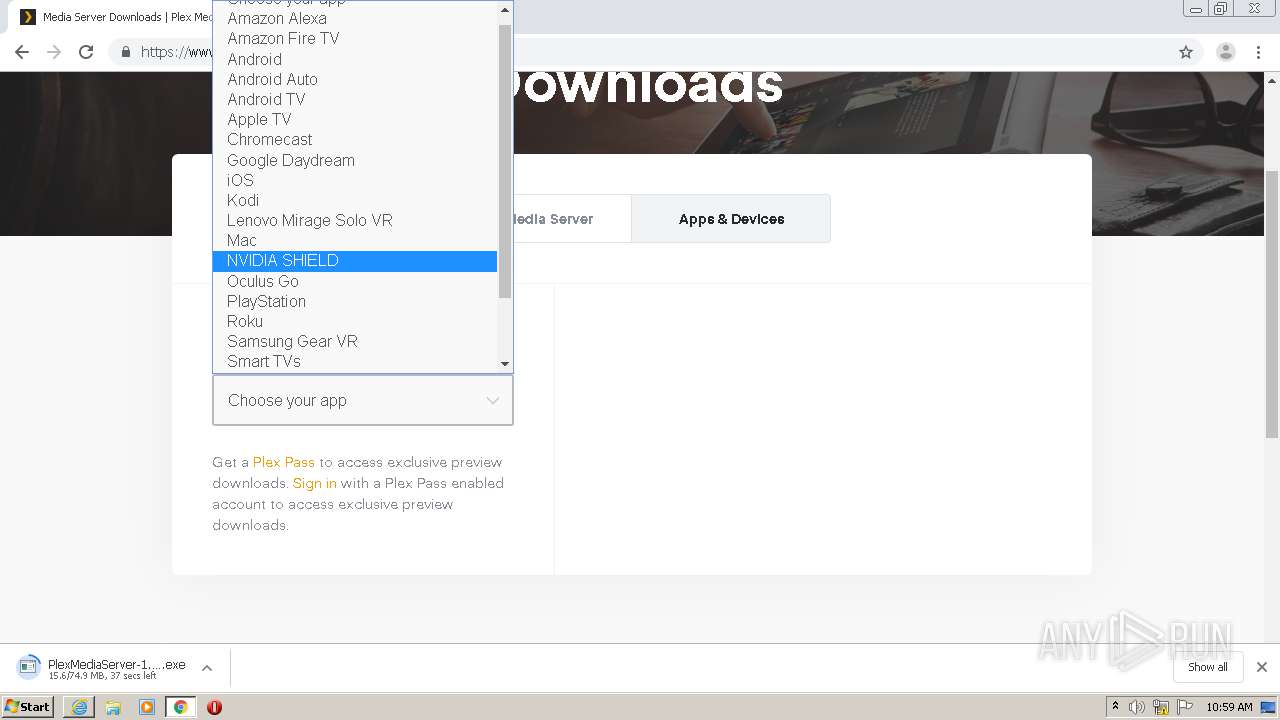Click the browser forward arrow

pyautogui.click(x=54, y=52)
